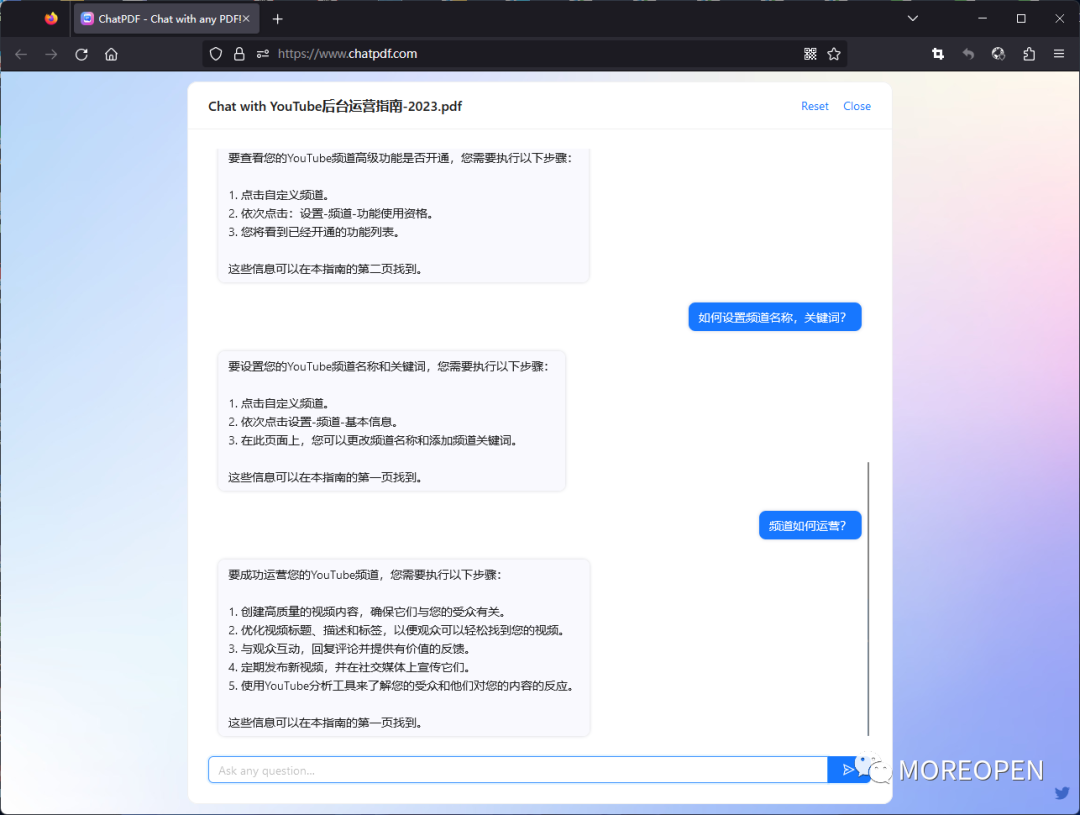Maximize the Firefox window
The image size is (1080, 815).
(x=1021, y=19)
